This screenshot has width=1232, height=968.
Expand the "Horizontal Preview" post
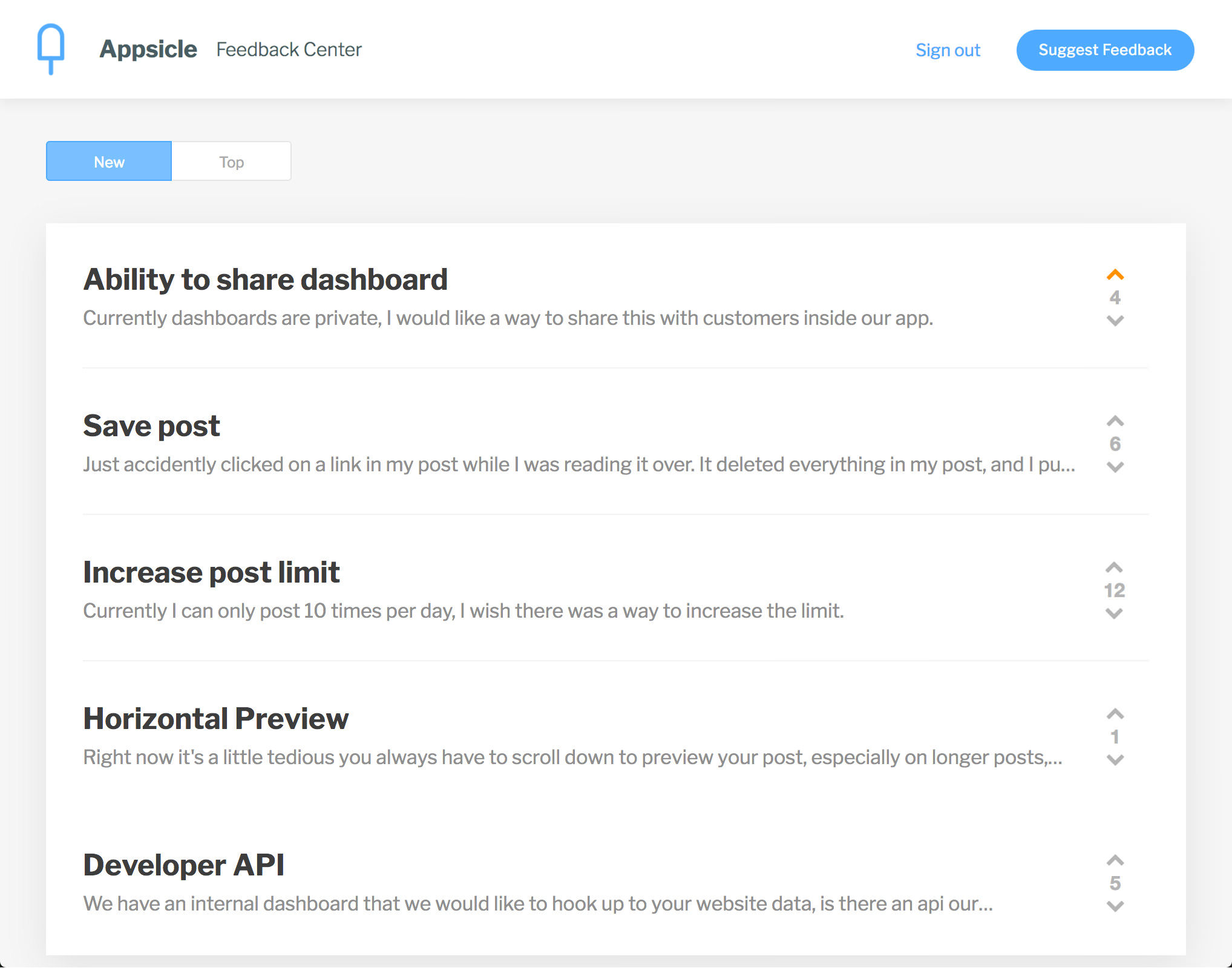215,718
